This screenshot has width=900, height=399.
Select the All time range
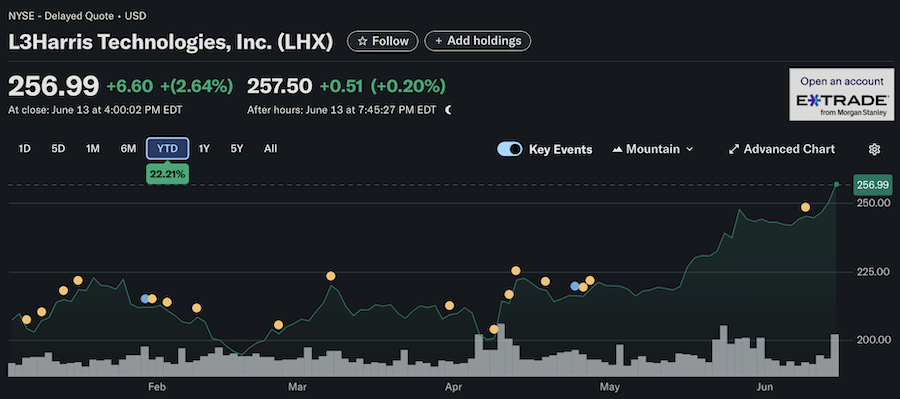270,149
